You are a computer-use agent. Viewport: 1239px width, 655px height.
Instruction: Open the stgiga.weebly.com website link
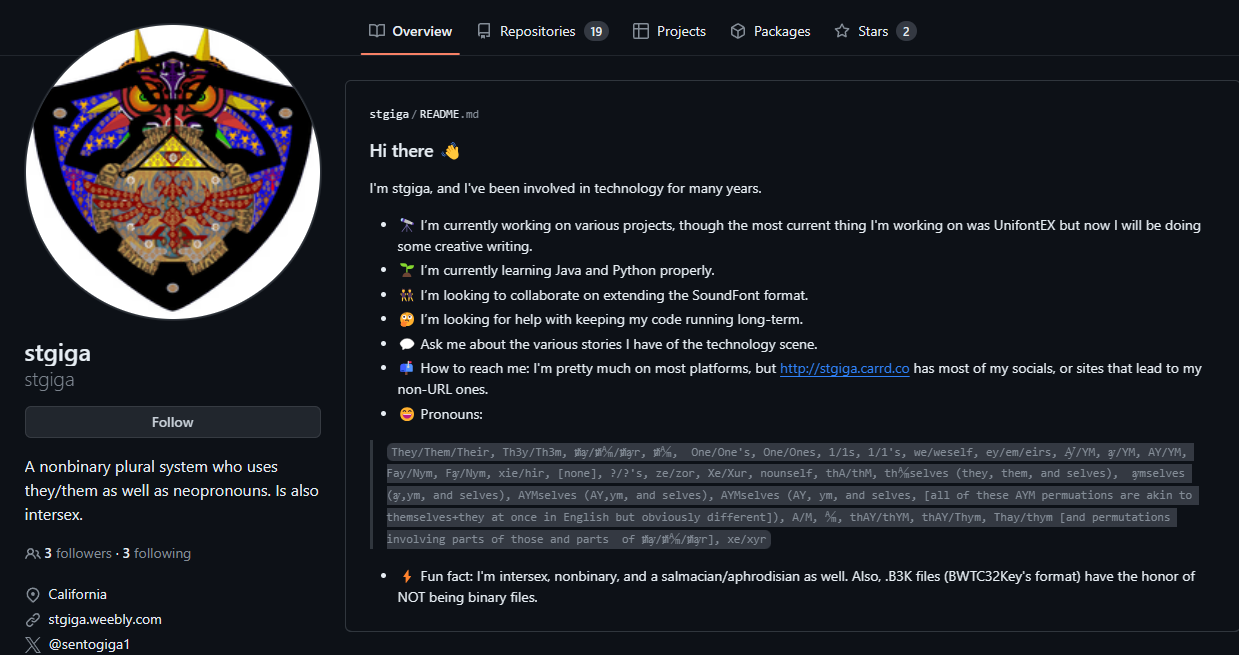click(x=105, y=619)
